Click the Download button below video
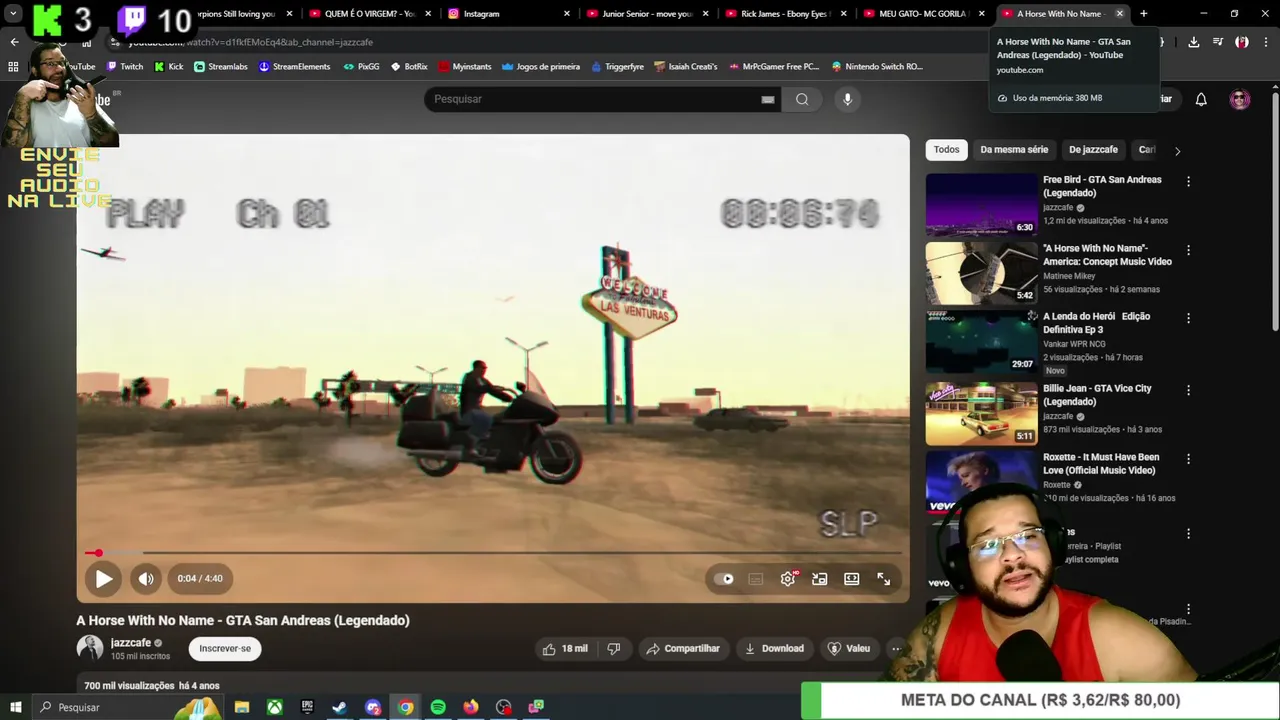The image size is (1280, 720). (x=774, y=649)
